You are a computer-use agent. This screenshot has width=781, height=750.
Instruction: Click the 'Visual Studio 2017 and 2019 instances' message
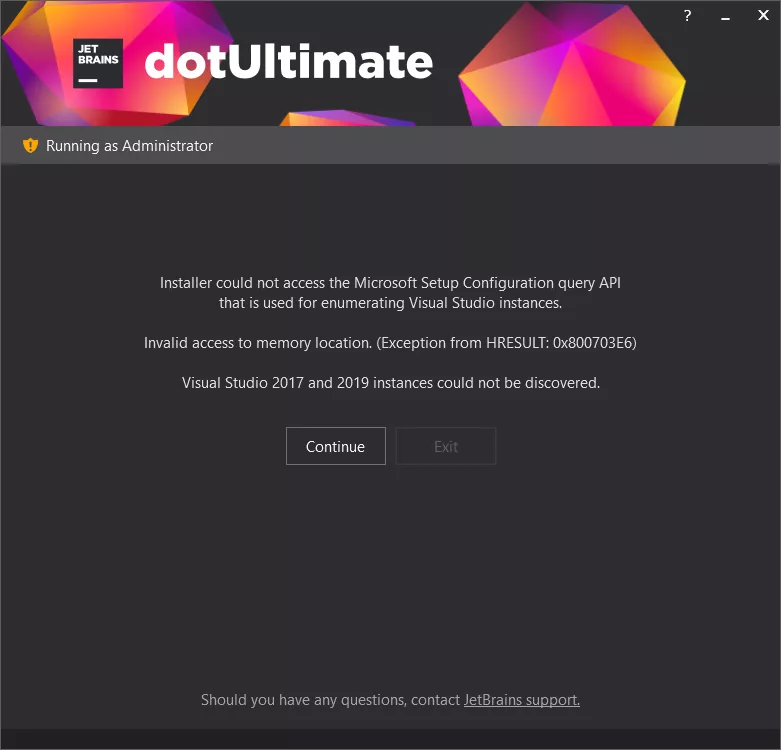pos(390,382)
